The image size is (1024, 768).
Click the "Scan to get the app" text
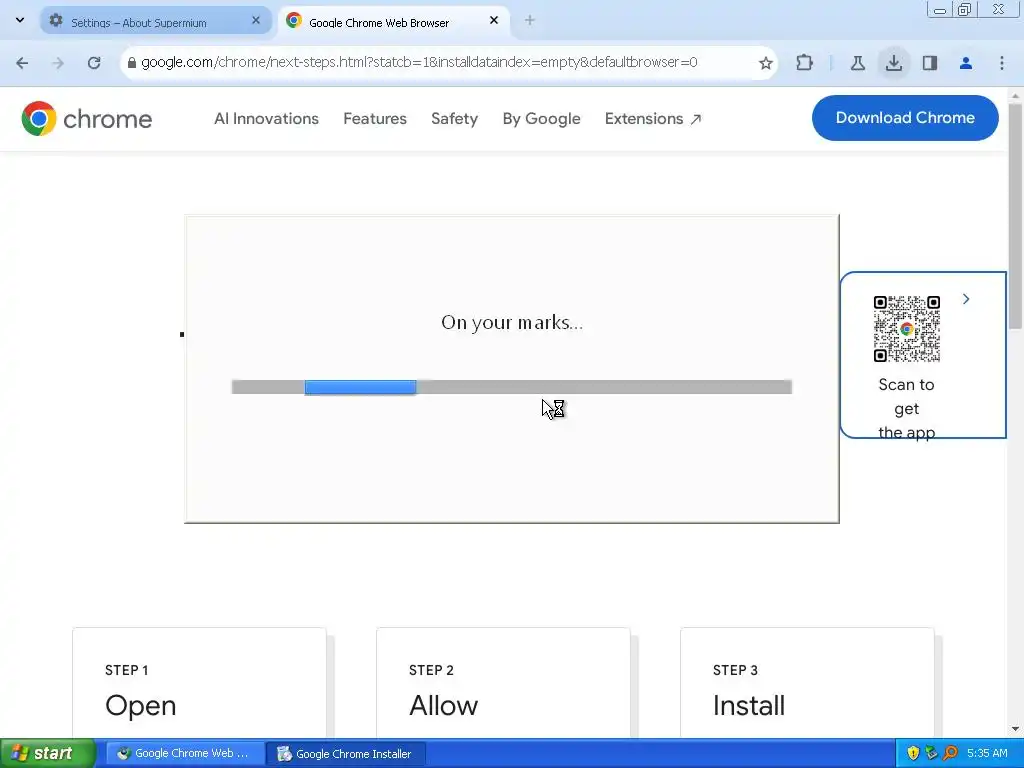pos(906,408)
